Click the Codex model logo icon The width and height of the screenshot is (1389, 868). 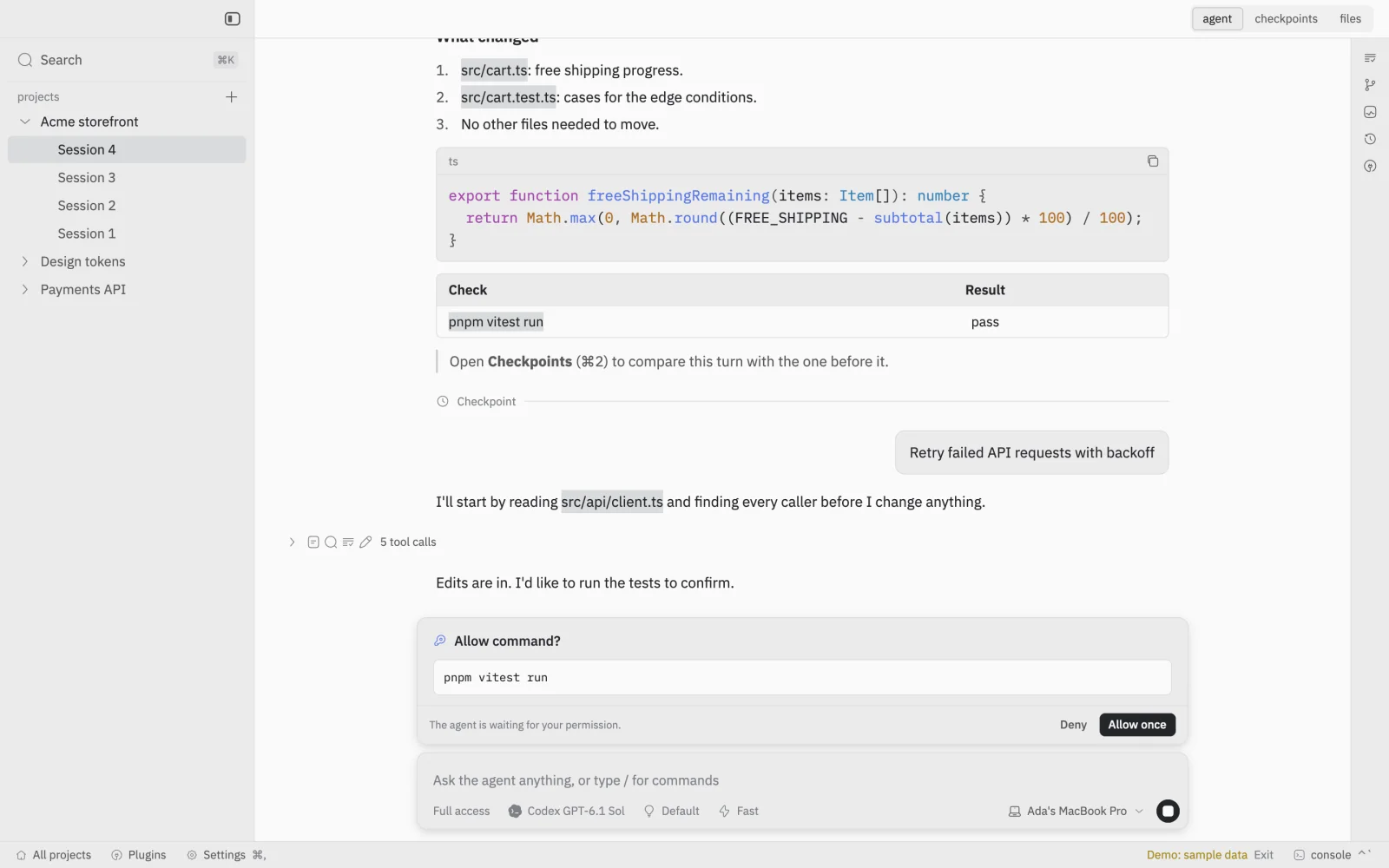(515, 811)
